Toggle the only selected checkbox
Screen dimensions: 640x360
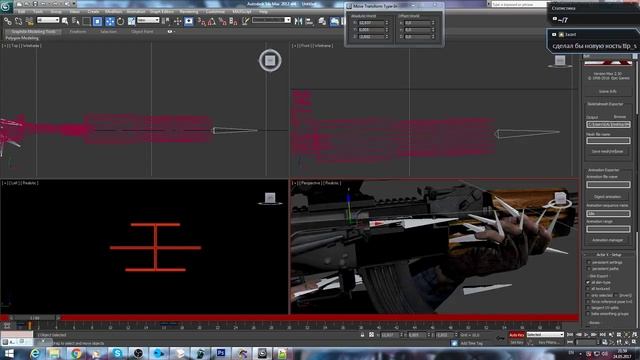coord(589,295)
